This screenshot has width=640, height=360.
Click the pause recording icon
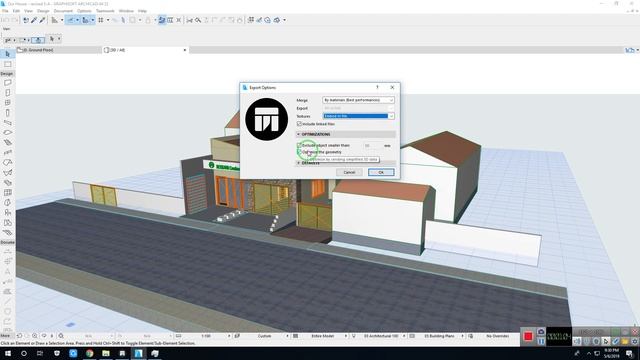tap(541, 341)
